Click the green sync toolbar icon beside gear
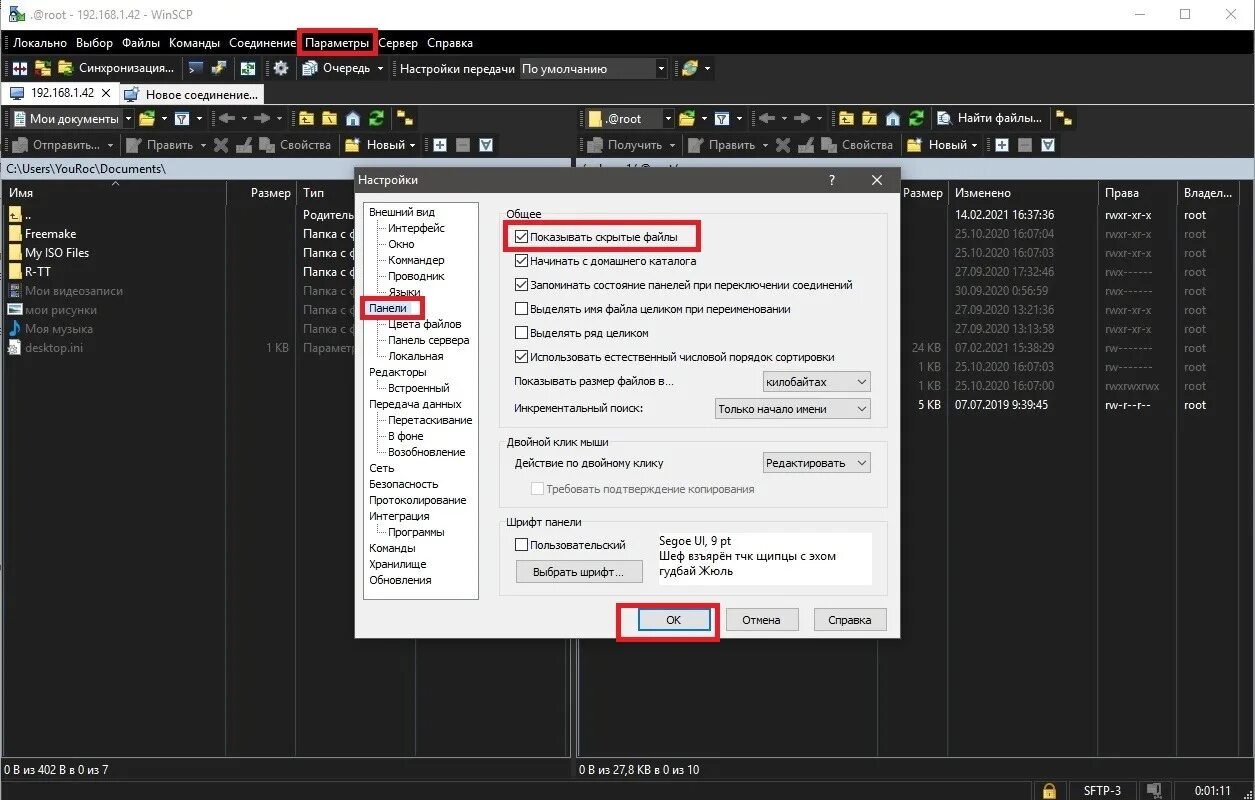Viewport: 1255px width, 800px height. [247, 69]
